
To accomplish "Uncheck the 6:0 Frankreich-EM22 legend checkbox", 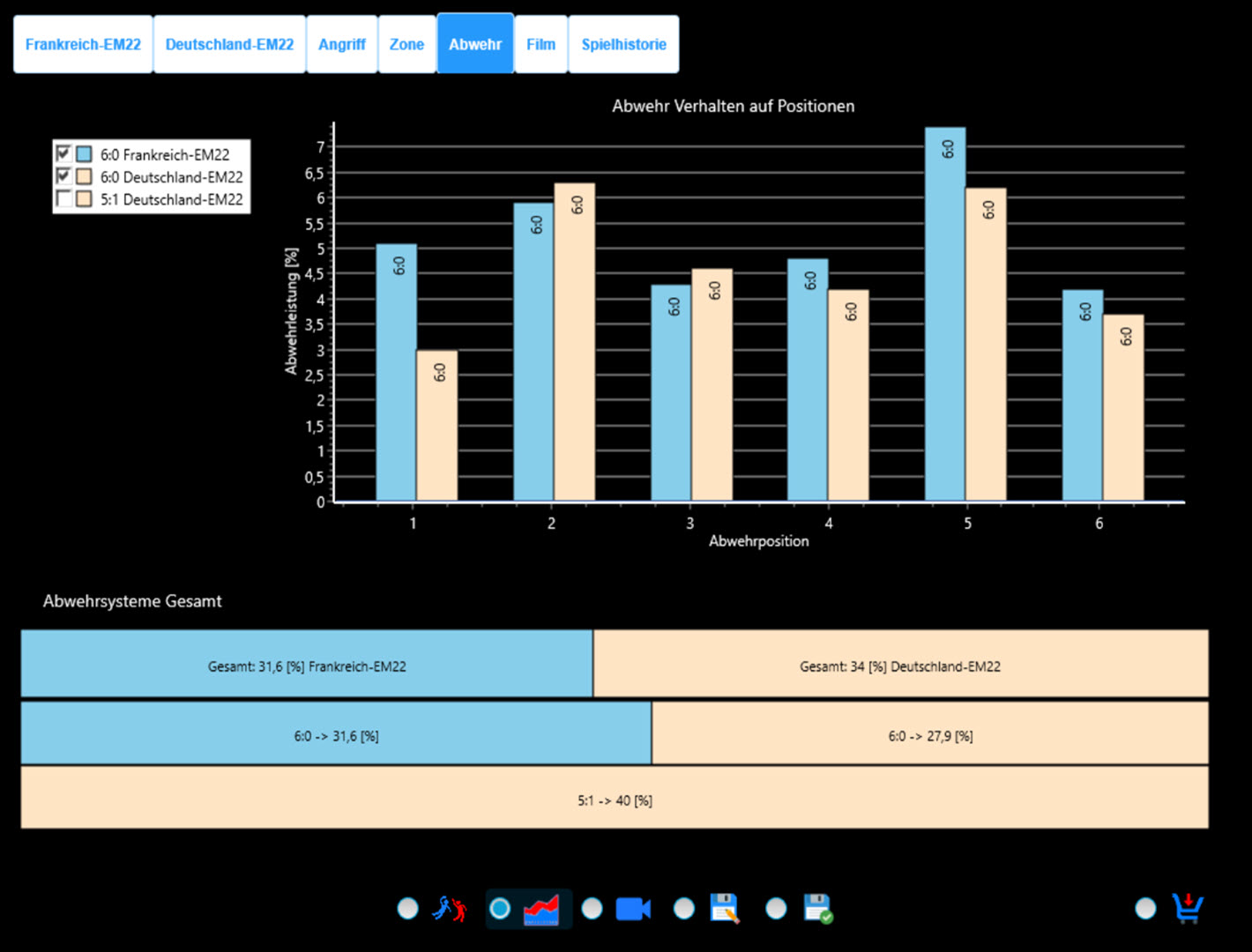I will (x=63, y=153).
